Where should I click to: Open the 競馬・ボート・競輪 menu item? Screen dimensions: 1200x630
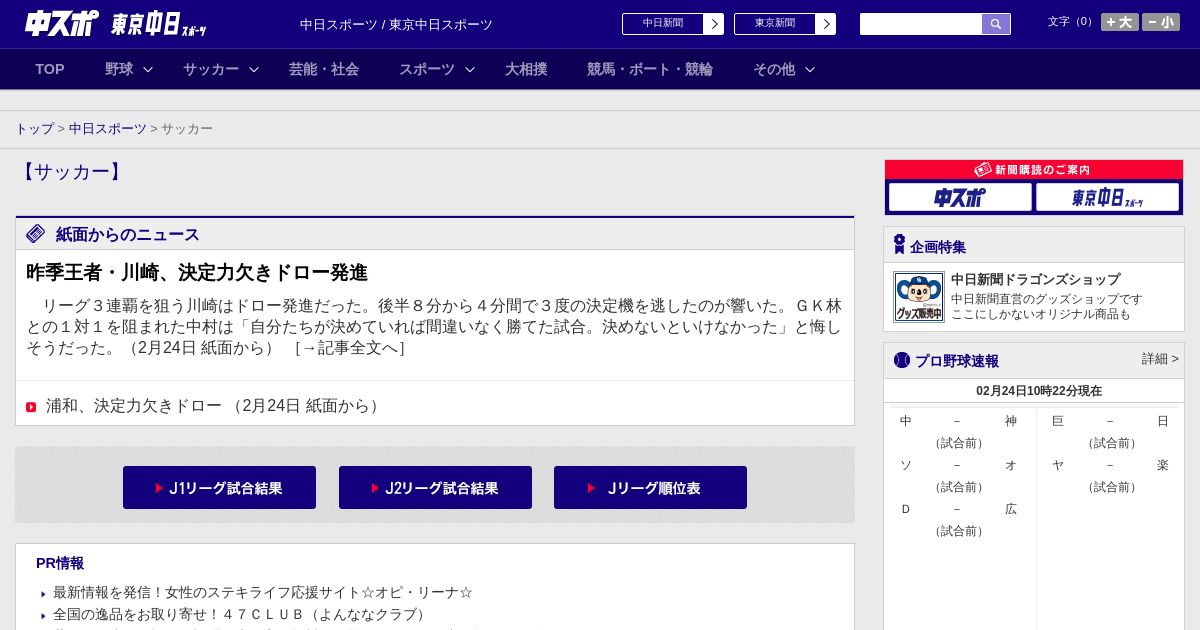coord(650,69)
